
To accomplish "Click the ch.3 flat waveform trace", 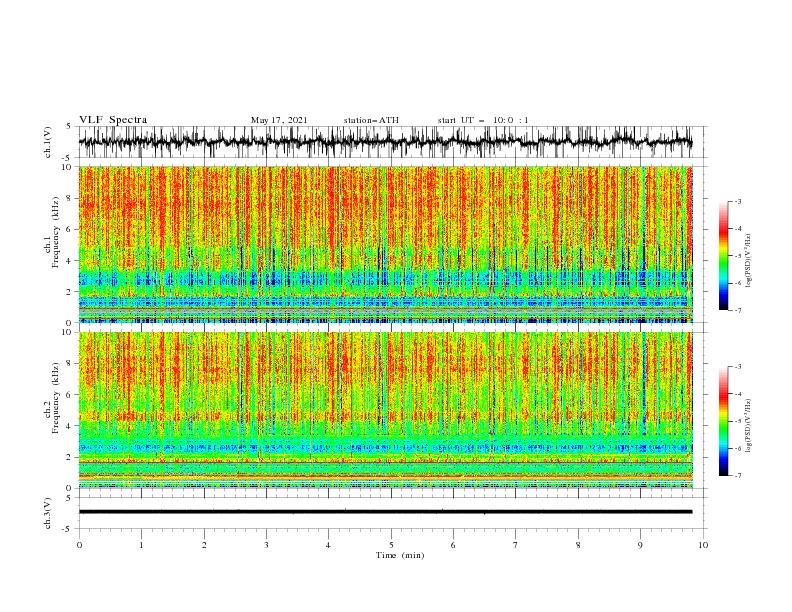I will [x=385, y=512].
